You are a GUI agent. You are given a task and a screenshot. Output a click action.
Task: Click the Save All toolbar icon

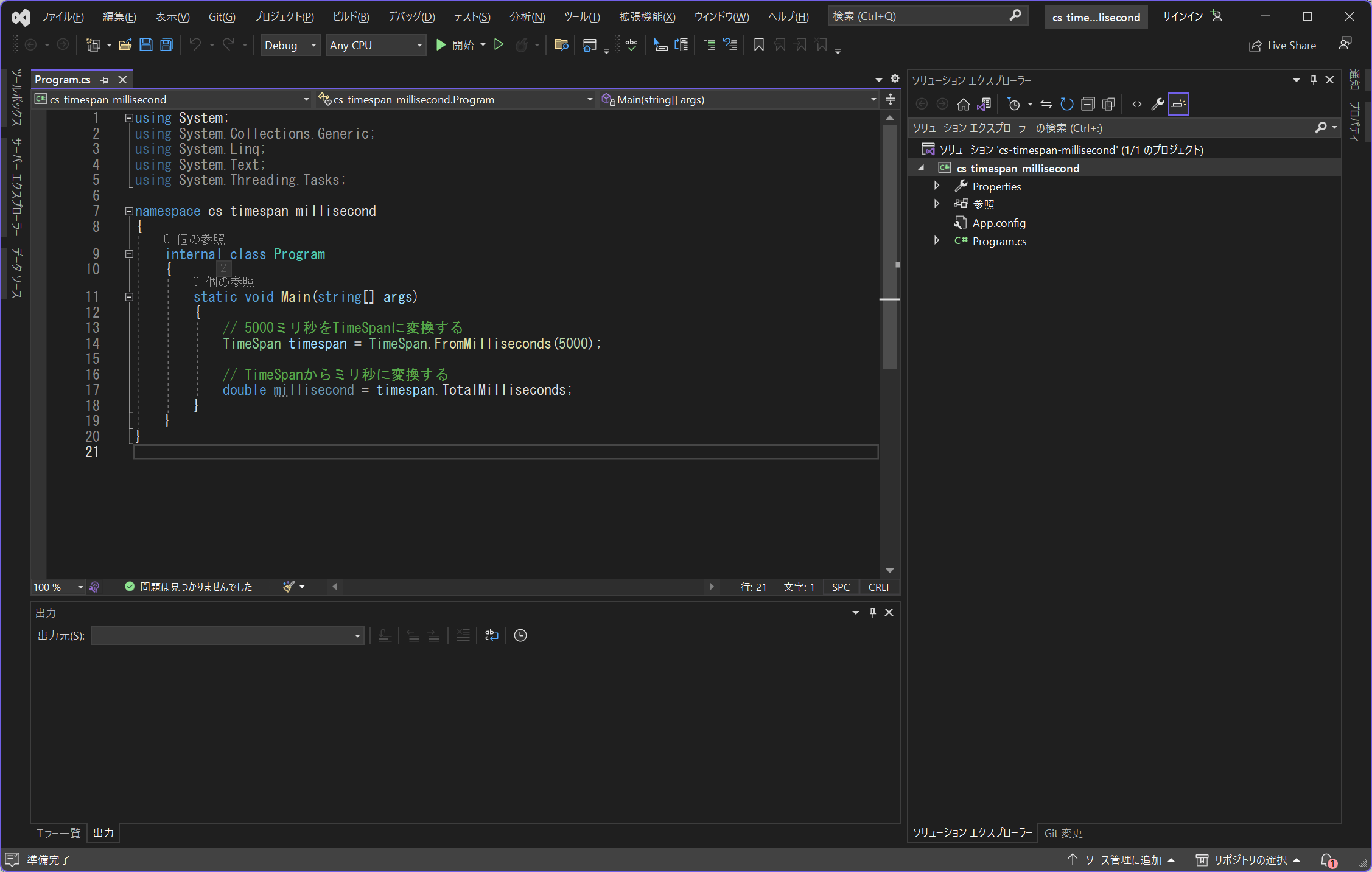[166, 44]
